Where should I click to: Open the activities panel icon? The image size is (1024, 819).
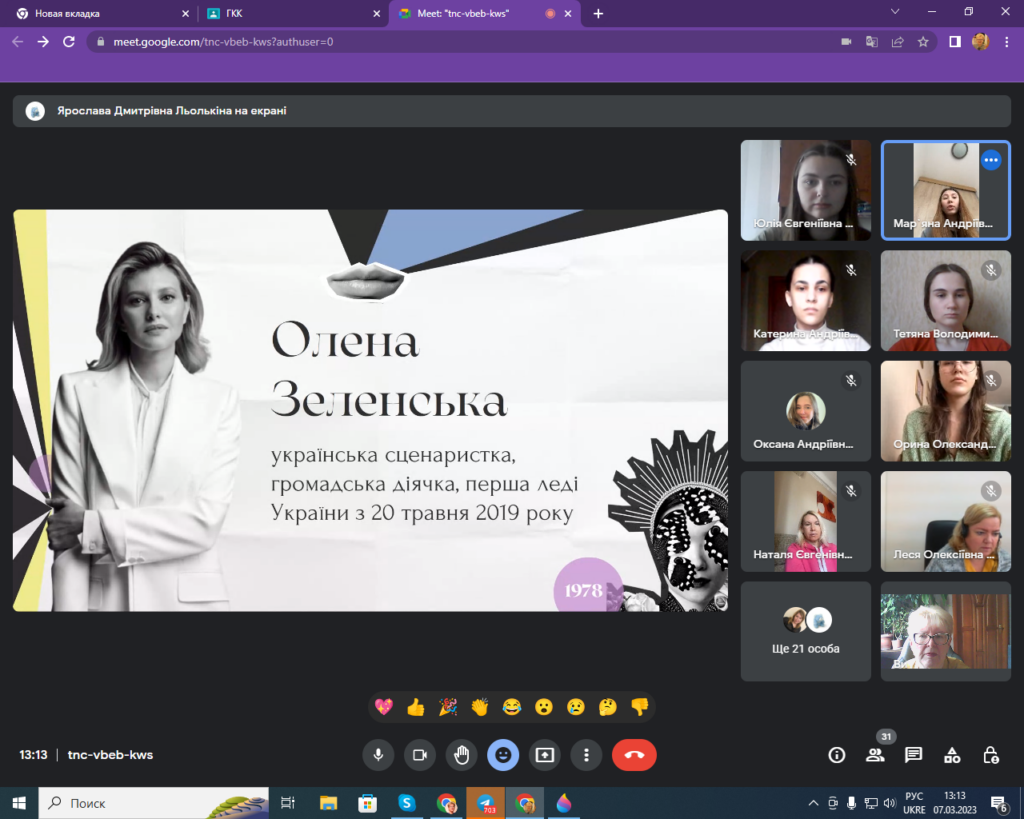(952, 755)
